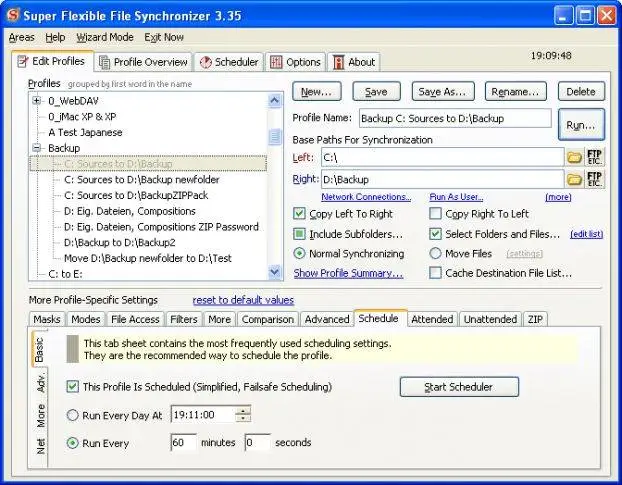Viewport: 622px width, 485px height.
Task: Open FTP ETC settings for Left path
Action: 594,157
